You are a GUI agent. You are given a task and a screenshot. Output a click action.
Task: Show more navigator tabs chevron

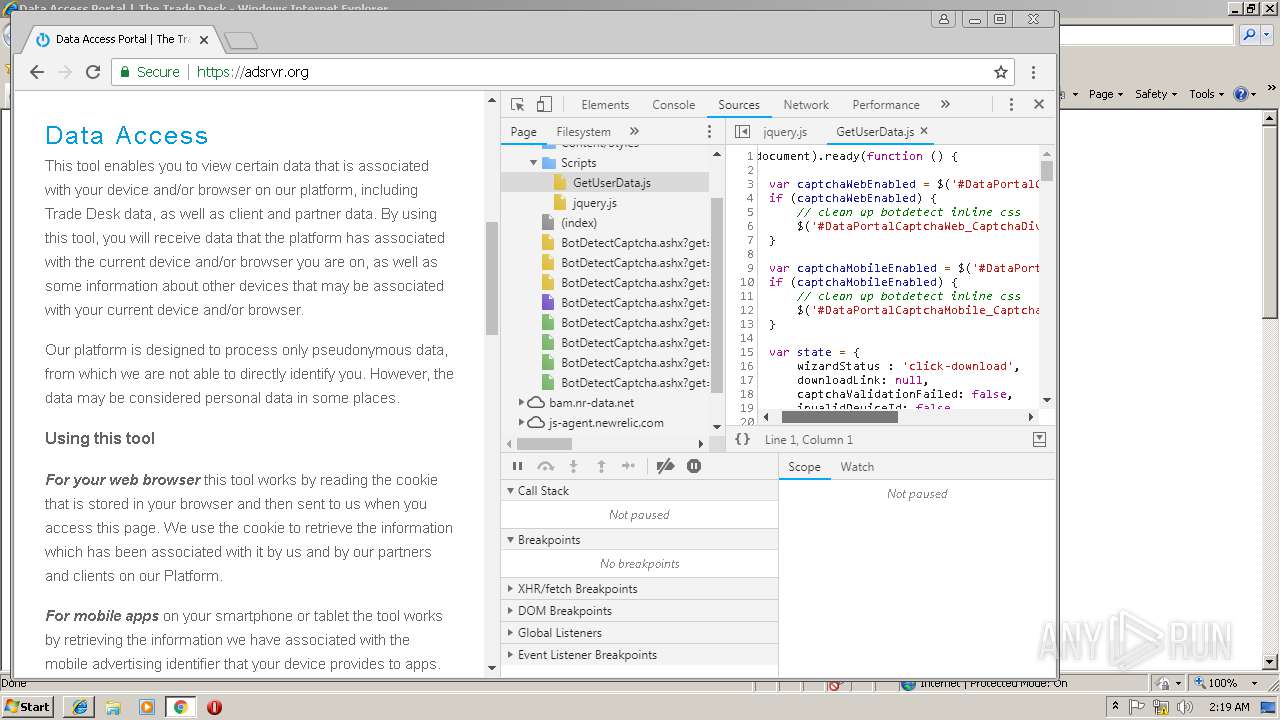coord(634,131)
